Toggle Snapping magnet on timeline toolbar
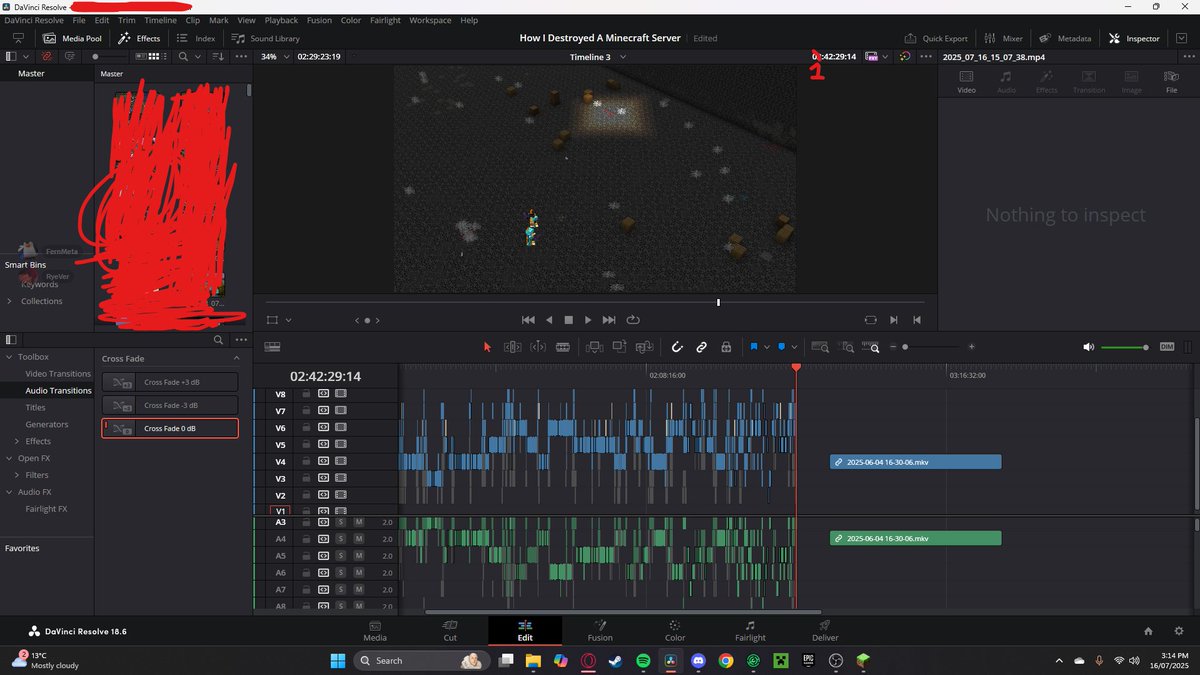Image resolution: width=1200 pixels, height=675 pixels. [x=676, y=347]
